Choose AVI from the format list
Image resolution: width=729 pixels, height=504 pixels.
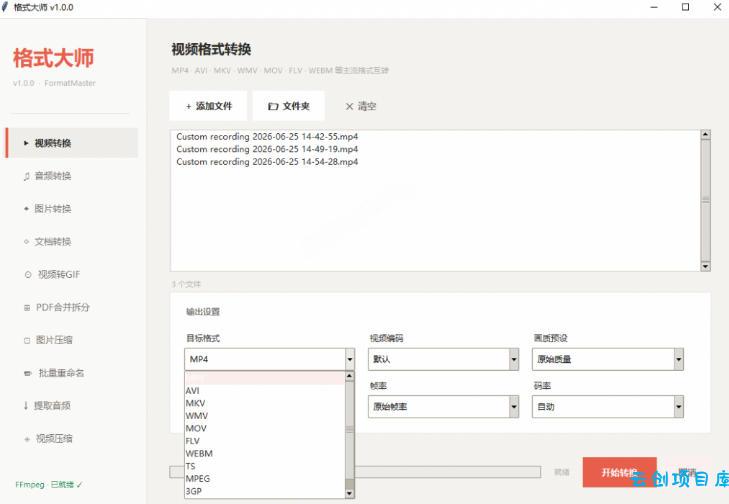point(265,391)
